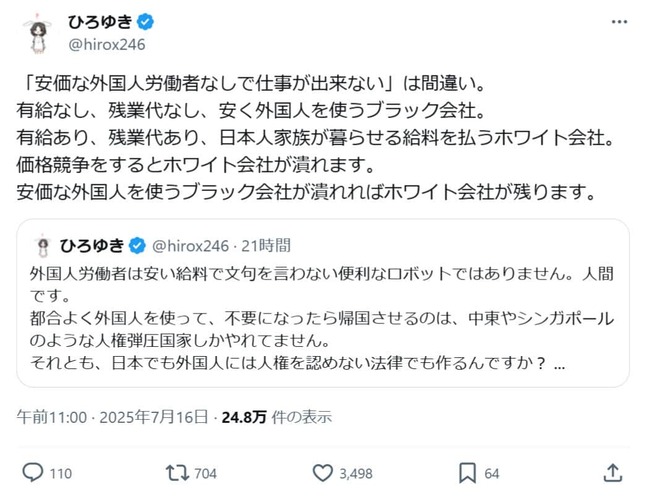The image size is (645, 497).
Task: Click the main profile avatar image
Action: point(38,36)
